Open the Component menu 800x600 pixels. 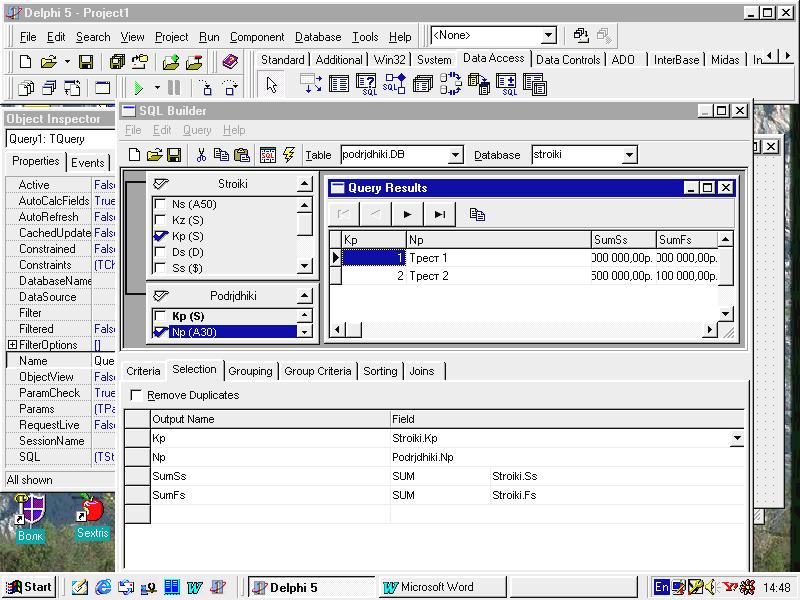click(x=257, y=37)
